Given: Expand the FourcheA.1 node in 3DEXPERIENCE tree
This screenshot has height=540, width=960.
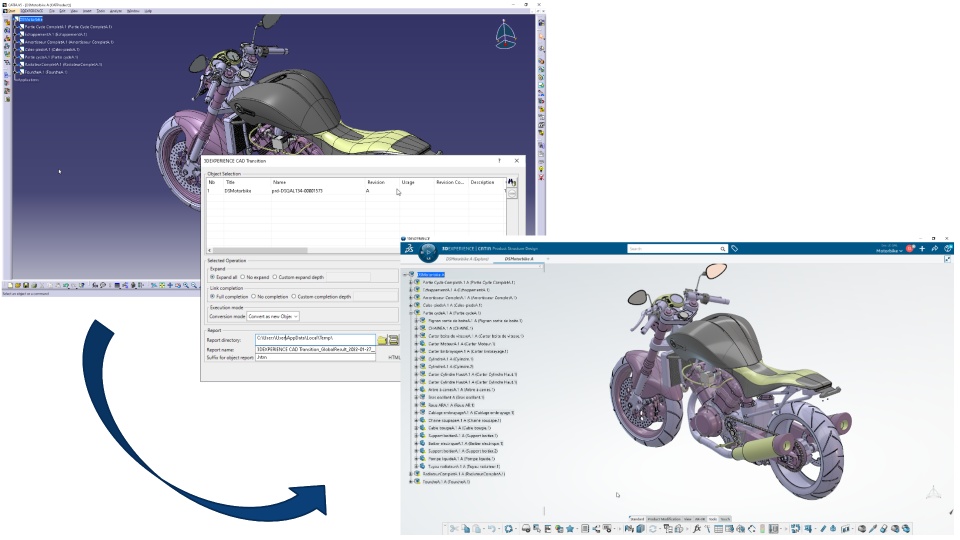Looking at the screenshot, I should click(x=410, y=482).
